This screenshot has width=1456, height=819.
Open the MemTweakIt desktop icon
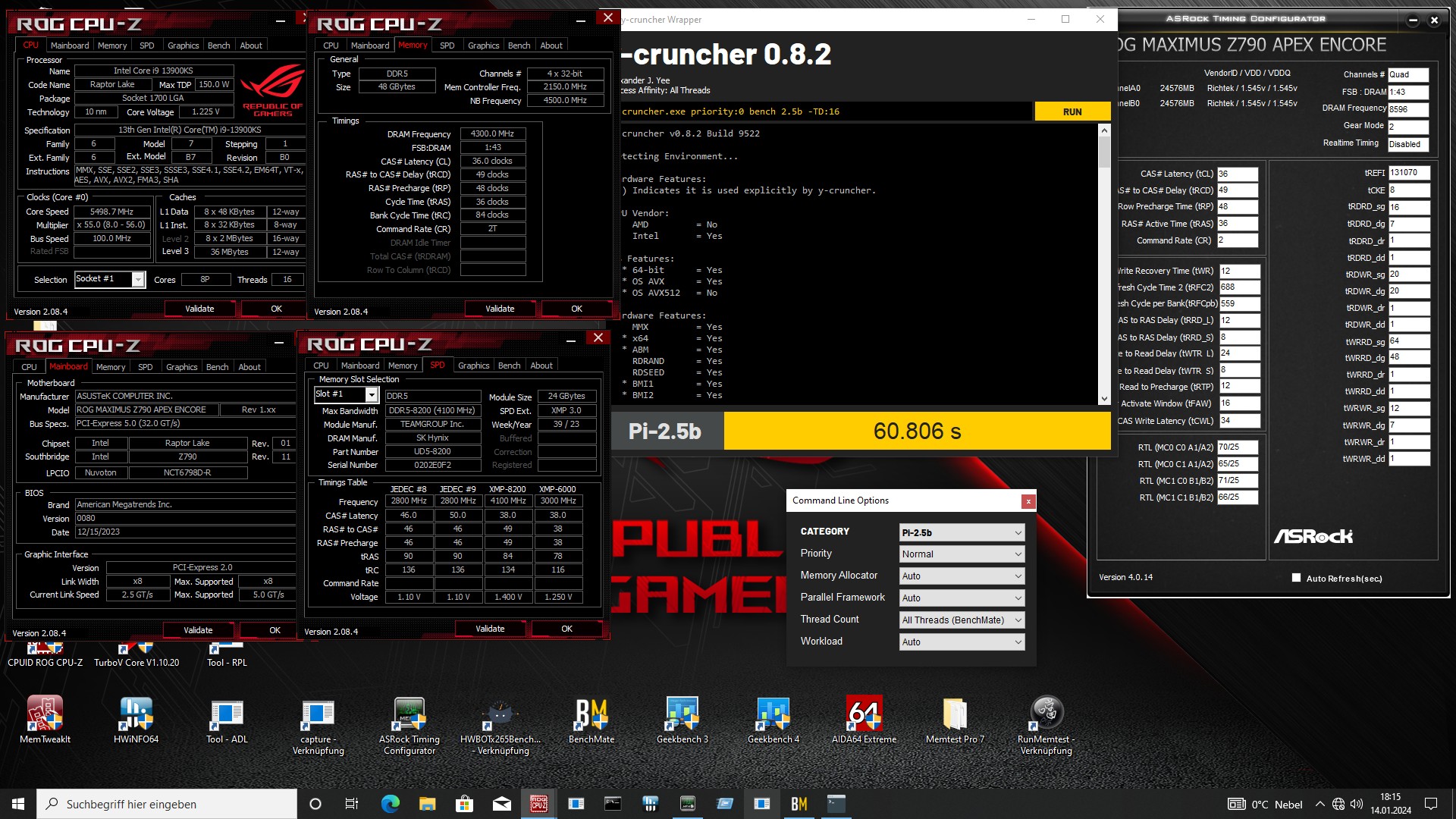pyautogui.click(x=45, y=720)
